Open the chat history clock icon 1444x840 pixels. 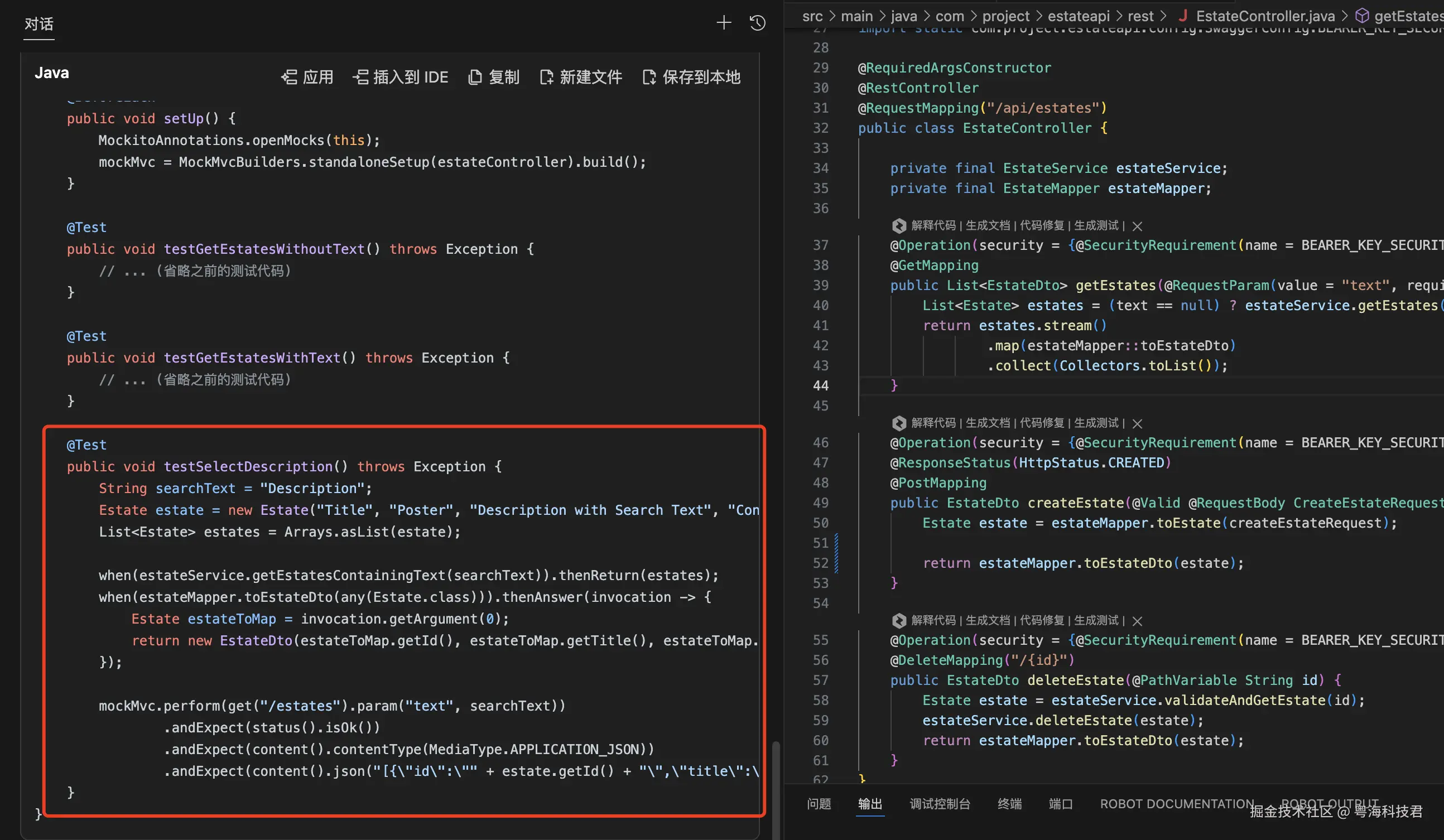tap(758, 23)
